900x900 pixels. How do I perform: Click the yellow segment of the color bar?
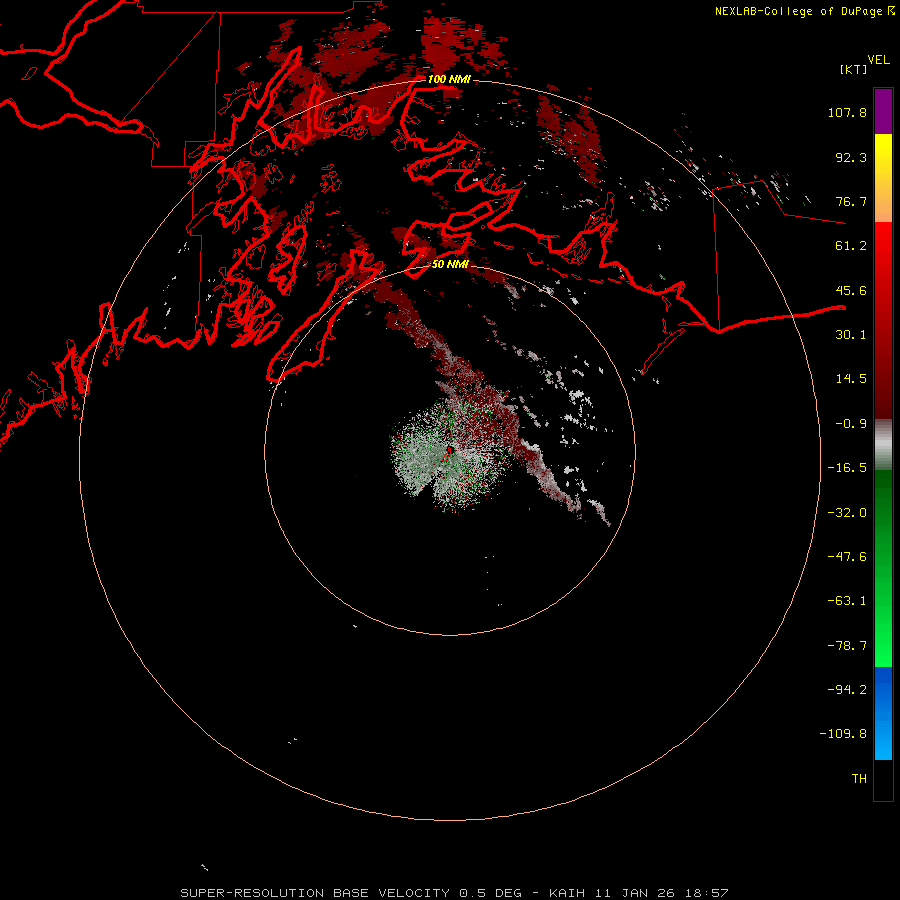[x=883, y=156]
